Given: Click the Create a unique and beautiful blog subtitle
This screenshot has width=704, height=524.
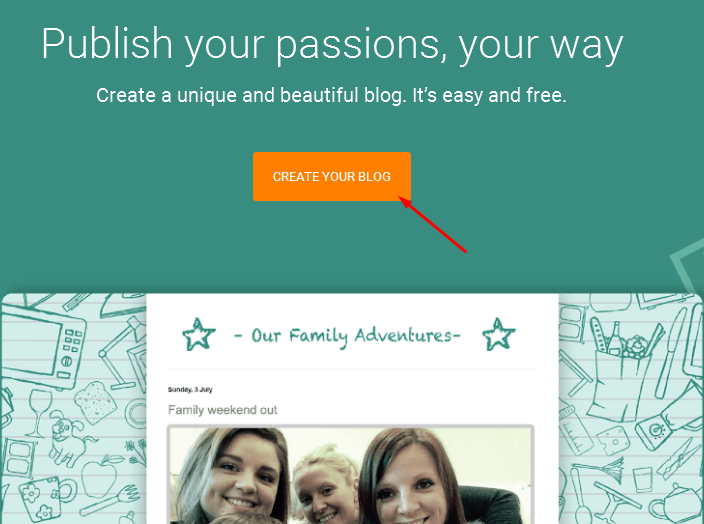Looking at the screenshot, I should pyautogui.click(x=331, y=95).
